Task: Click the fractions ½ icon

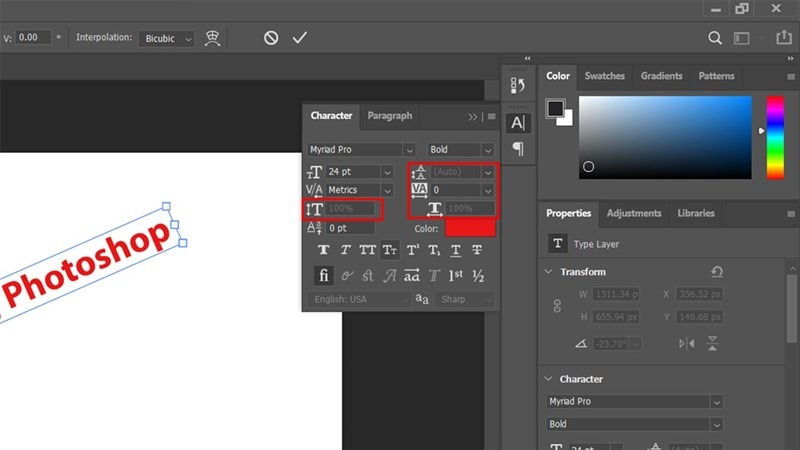Action: (x=478, y=276)
